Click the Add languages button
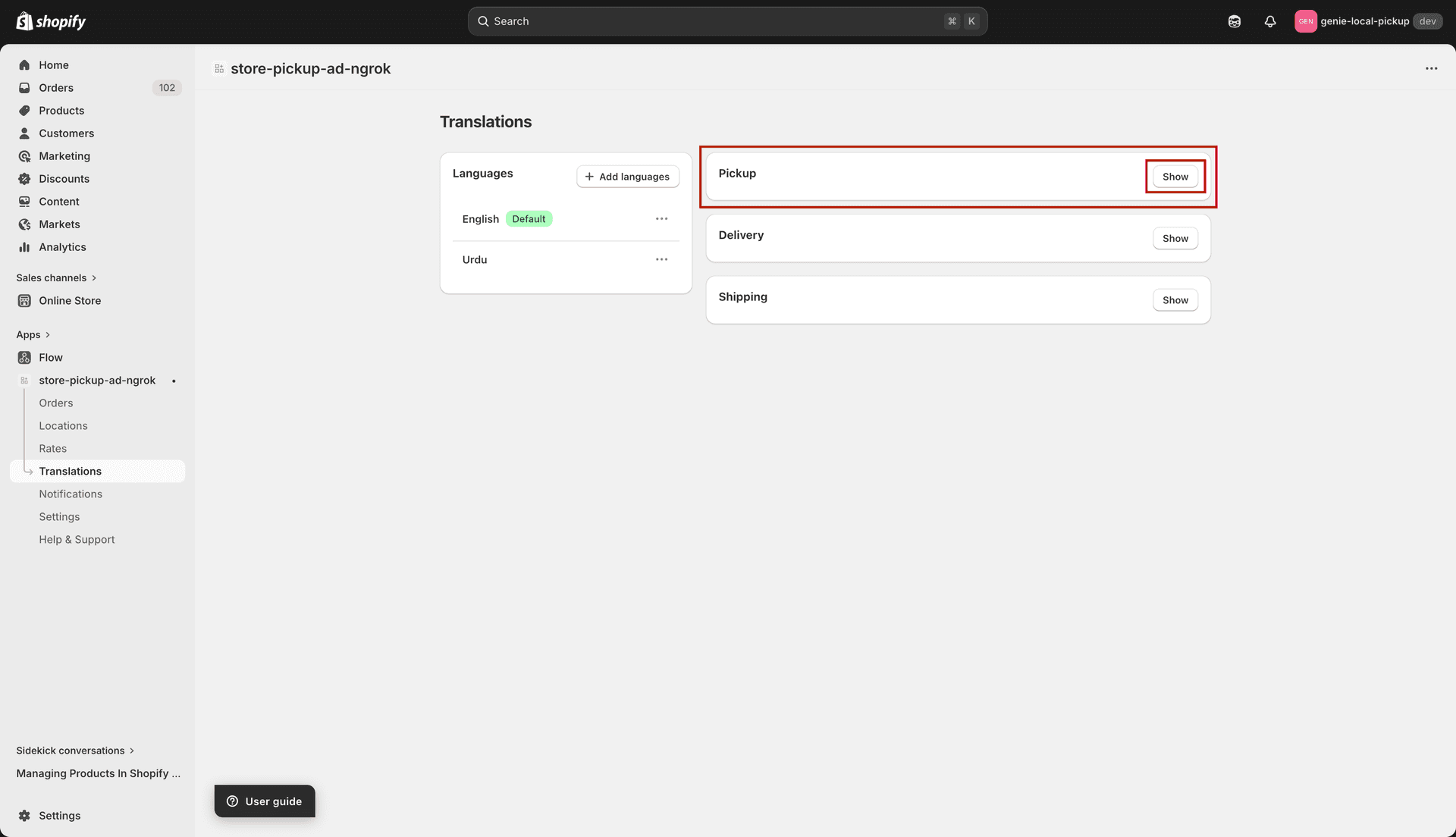 627,176
